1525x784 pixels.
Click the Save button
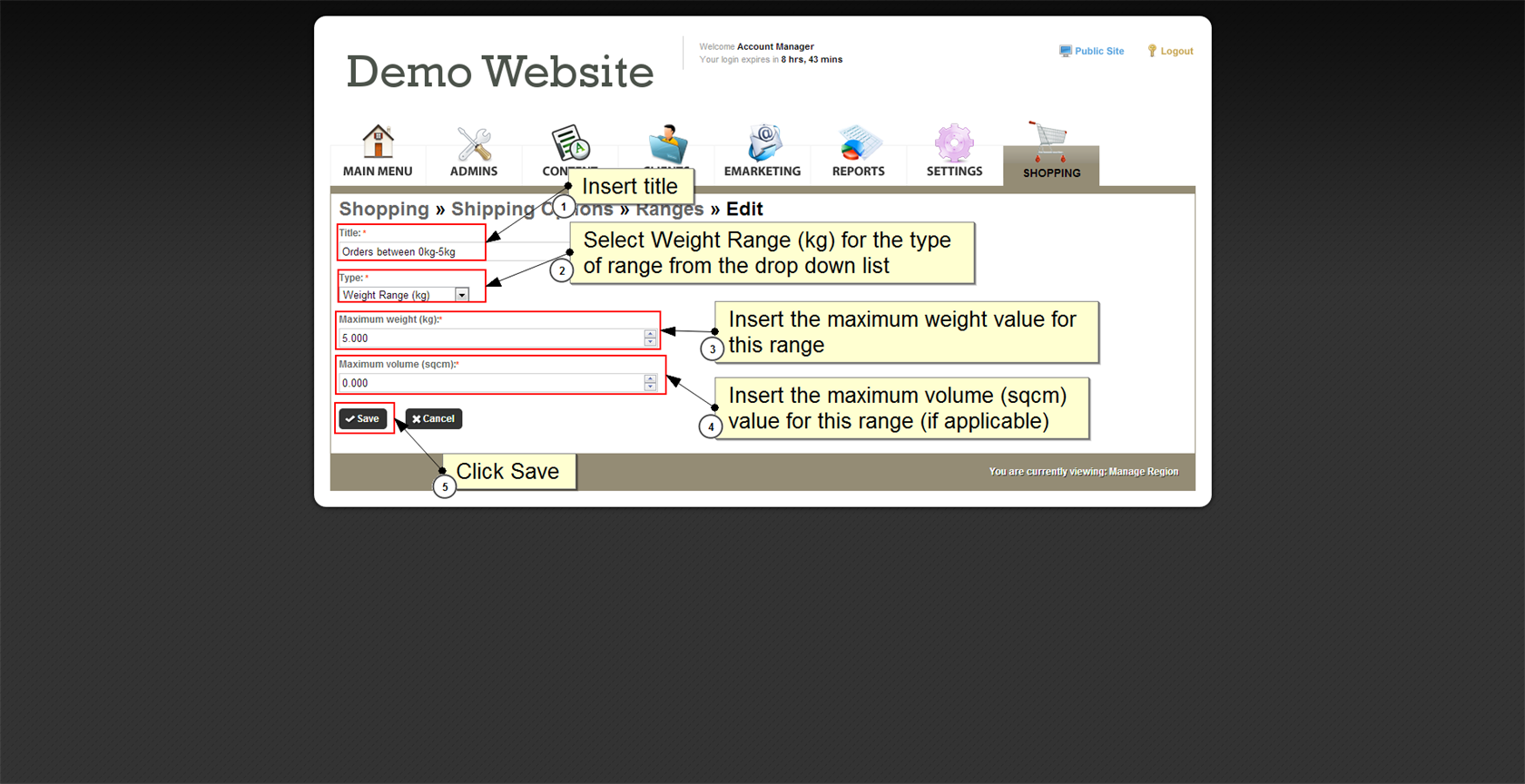[x=363, y=419]
